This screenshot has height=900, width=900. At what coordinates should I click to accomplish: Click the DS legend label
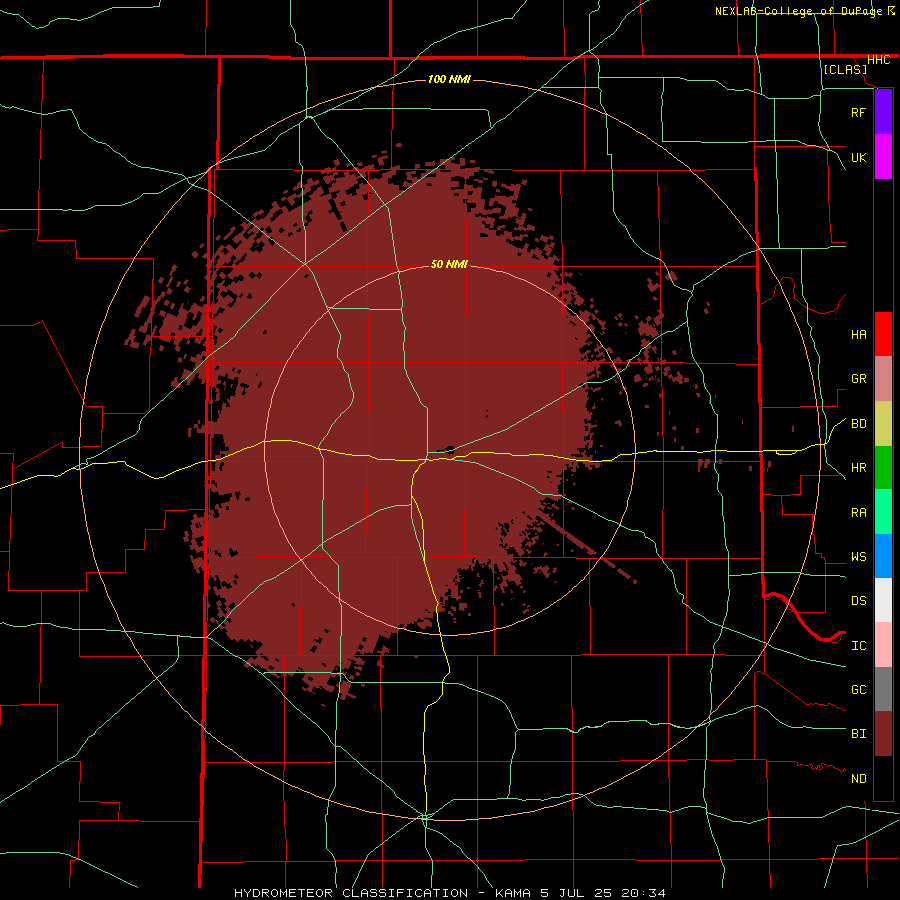[858, 600]
